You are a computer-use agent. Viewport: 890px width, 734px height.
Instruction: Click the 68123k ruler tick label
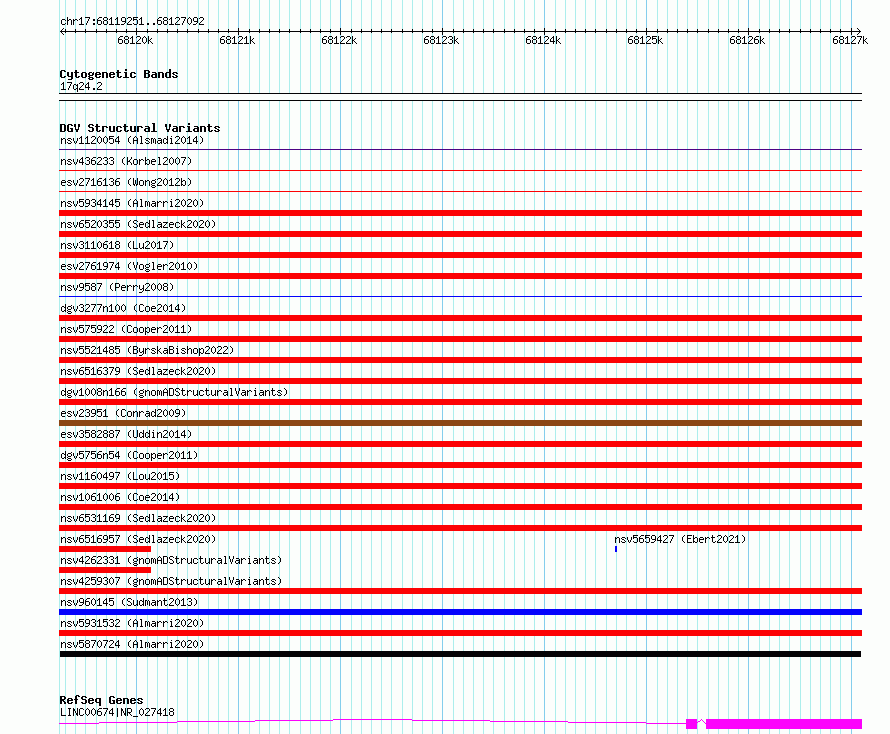click(441, 40)
